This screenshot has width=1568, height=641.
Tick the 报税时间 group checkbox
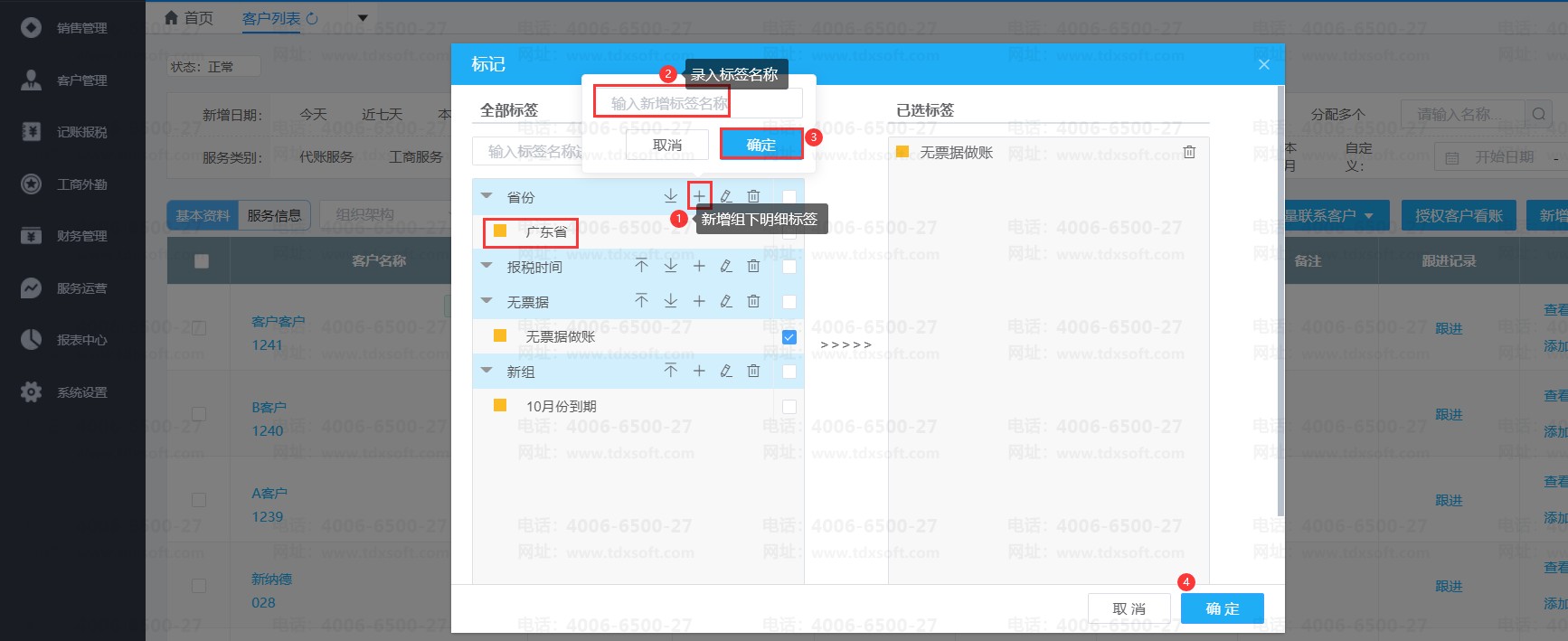pyautogui.click(x=789, y=267)
